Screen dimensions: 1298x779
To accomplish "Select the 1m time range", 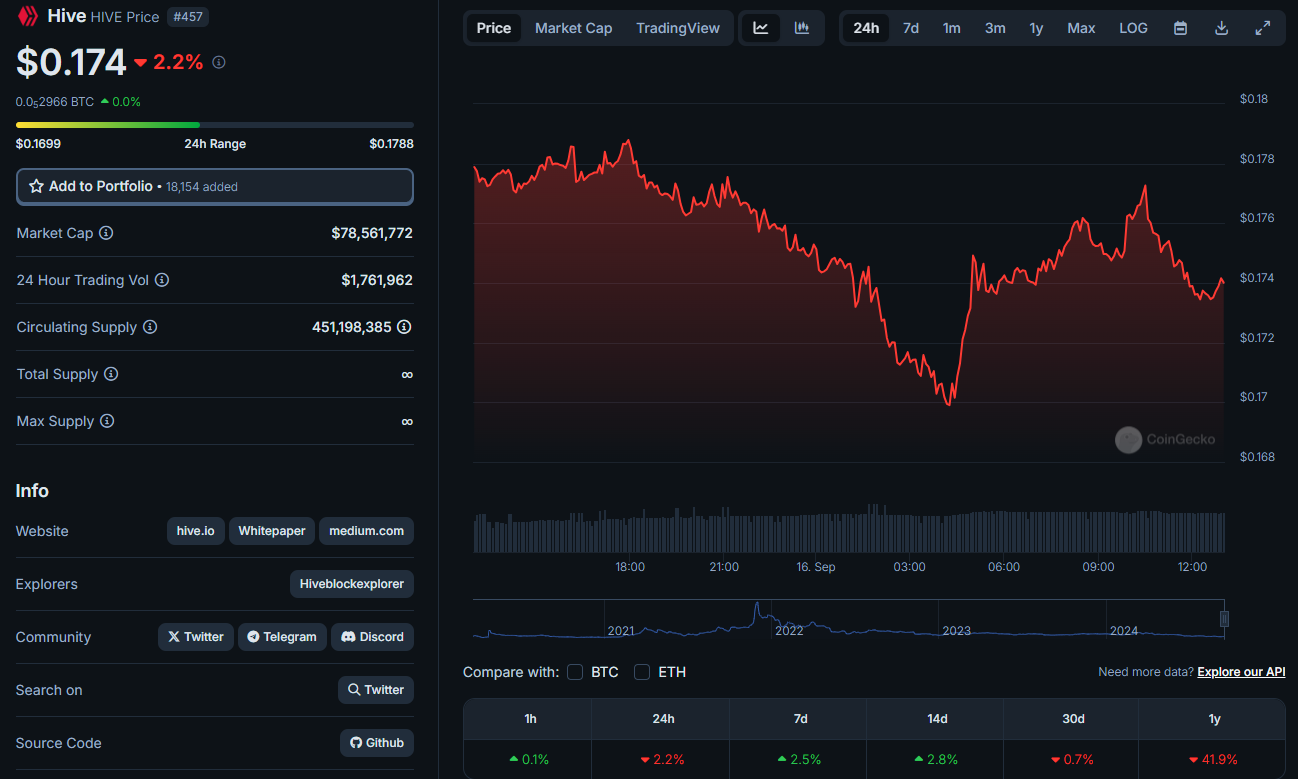I will pyautogui.click(x=952, y=28).
